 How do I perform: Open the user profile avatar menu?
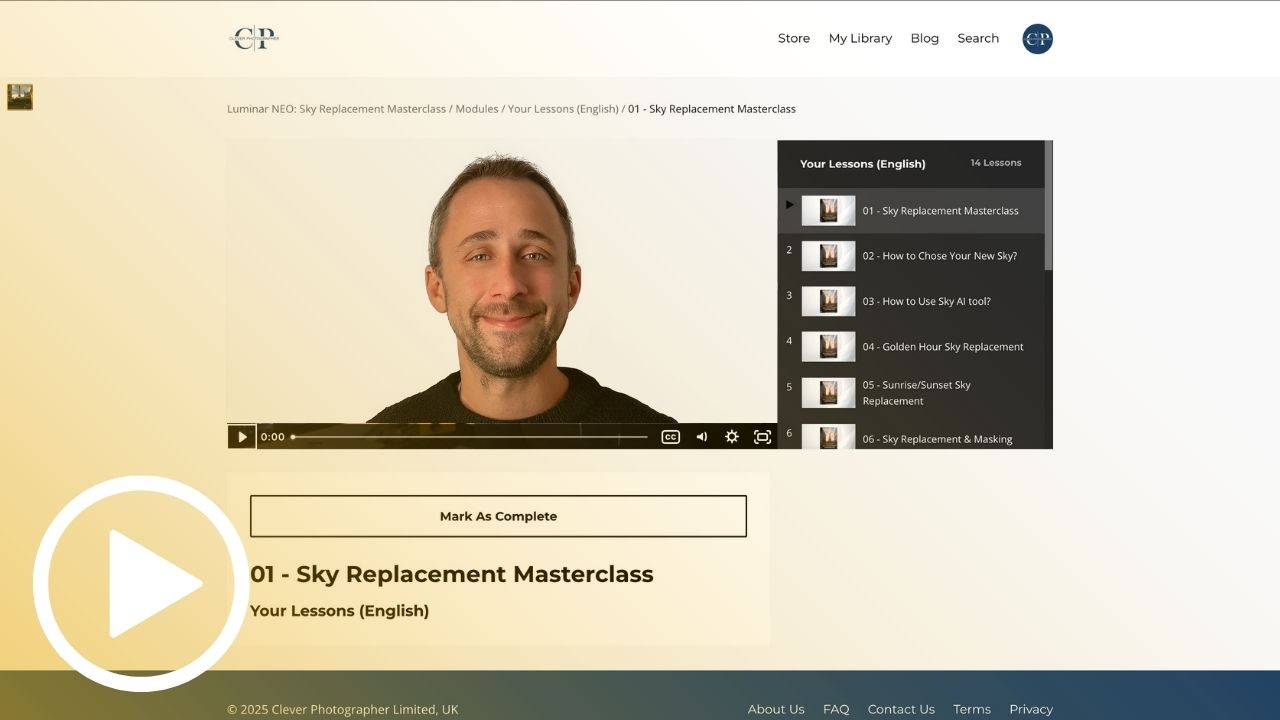click(1037, 38)
